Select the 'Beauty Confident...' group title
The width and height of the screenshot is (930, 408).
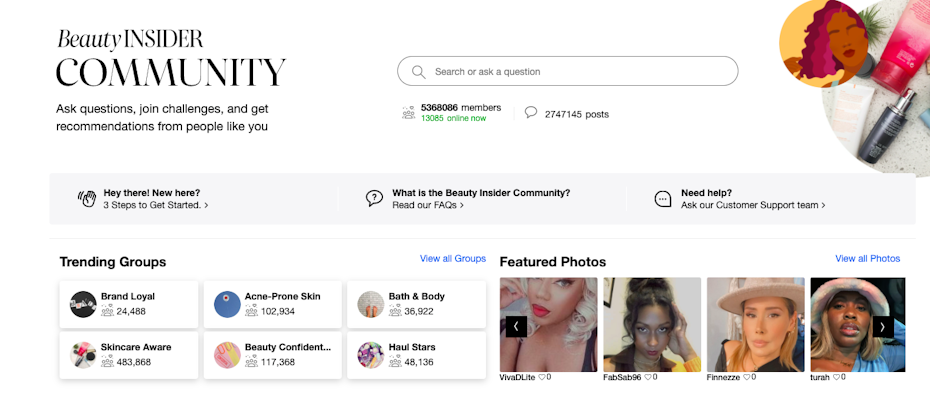click(x=288, y=348)
